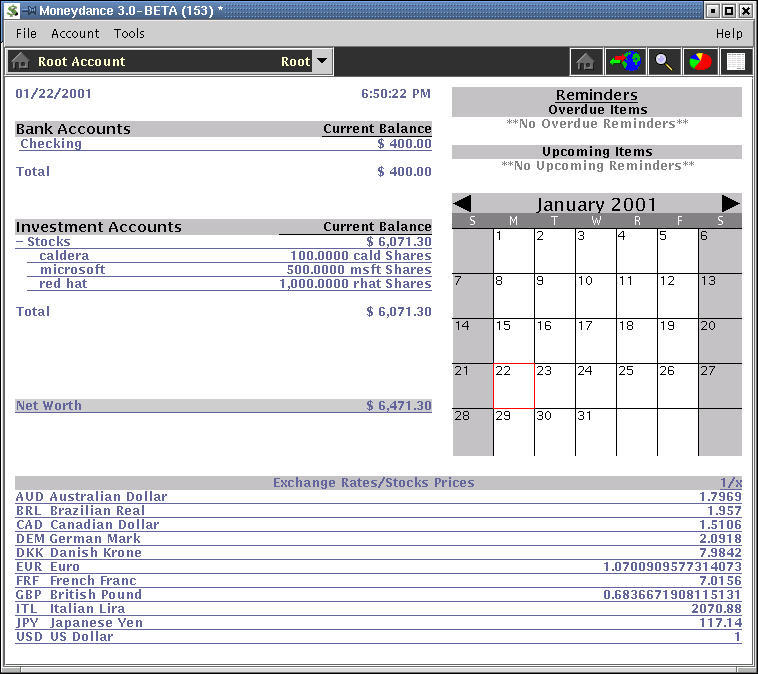The height and width of the screenshot is (674, 758).
Task: Open the globe currency/transfer toolbar icon
Action: point(625,61)
